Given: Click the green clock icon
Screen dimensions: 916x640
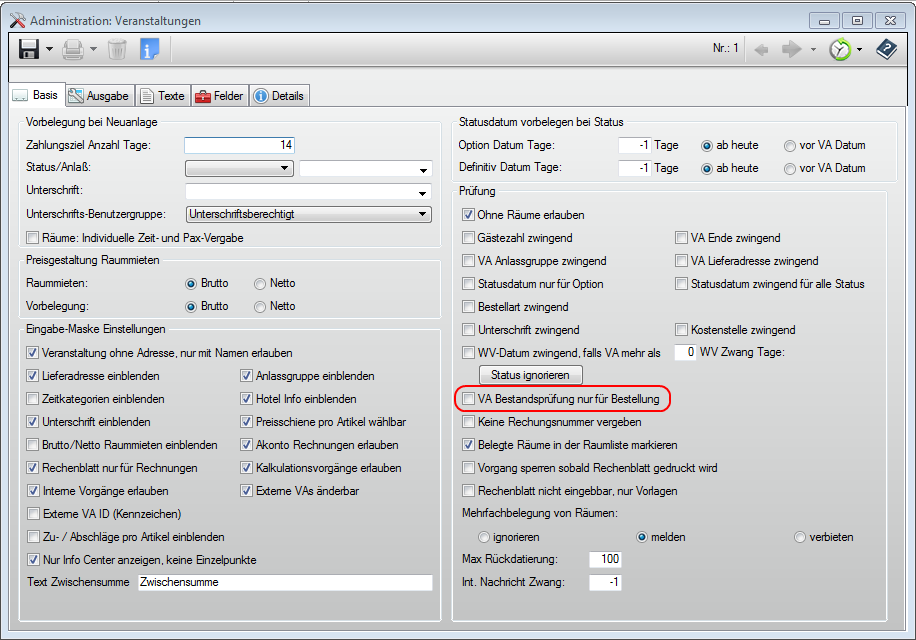Looking at the screenshot, I should [840, 49].
